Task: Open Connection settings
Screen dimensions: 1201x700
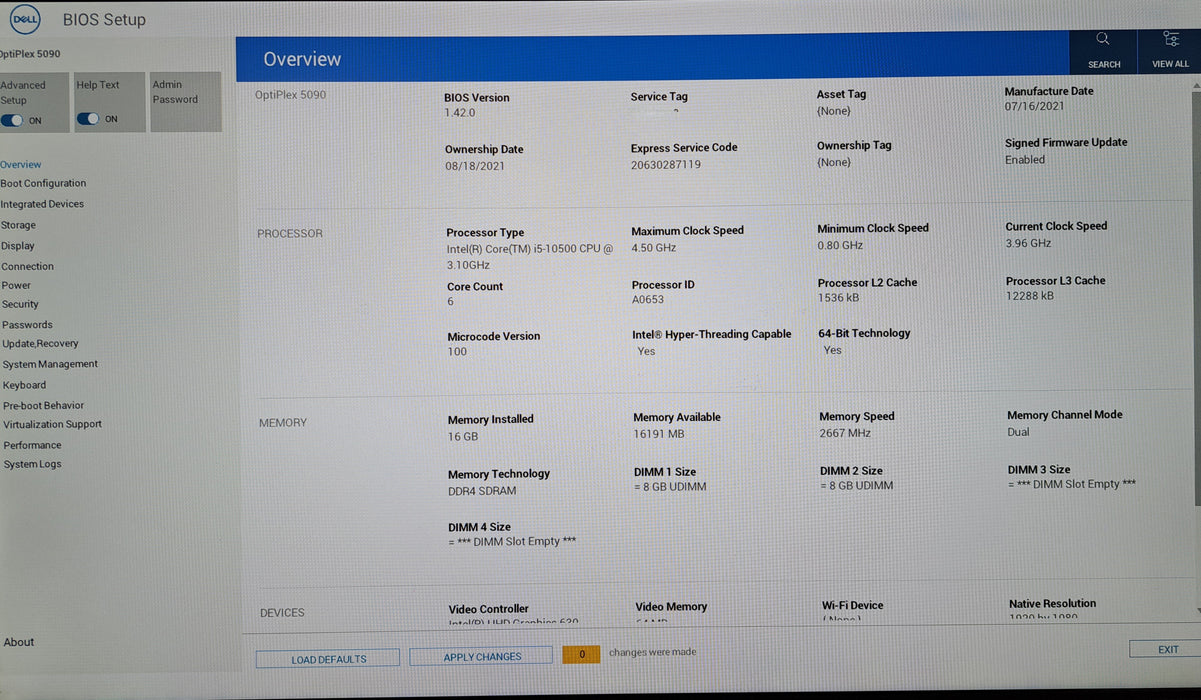Action: point(28,267)
